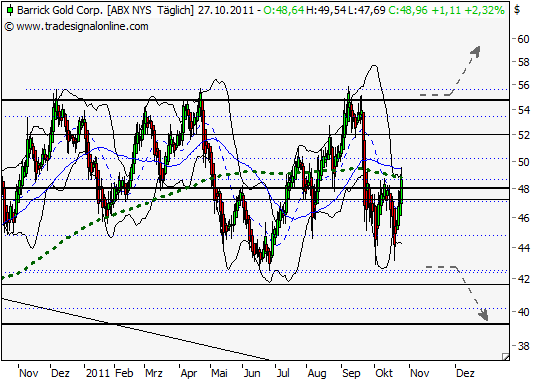Image resolution: width=533 pixels, height=380 pixels.
Task: Click the date 27.10.2011 in header
Action: 226,10
